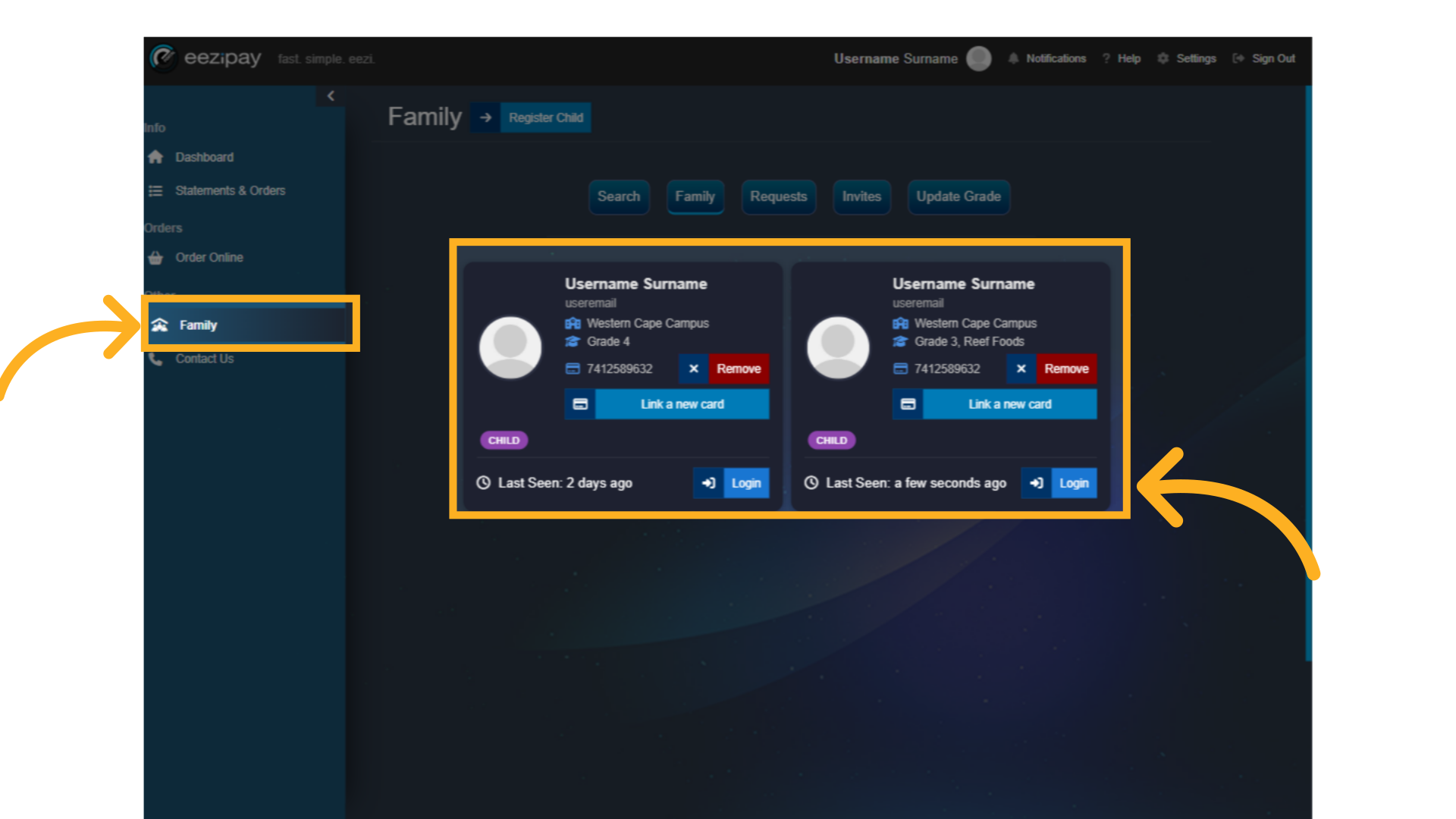Click the Order Online basket icon
Viewport: 1456px width, 819px height.
pyautogui.click(x=155, y=258)
